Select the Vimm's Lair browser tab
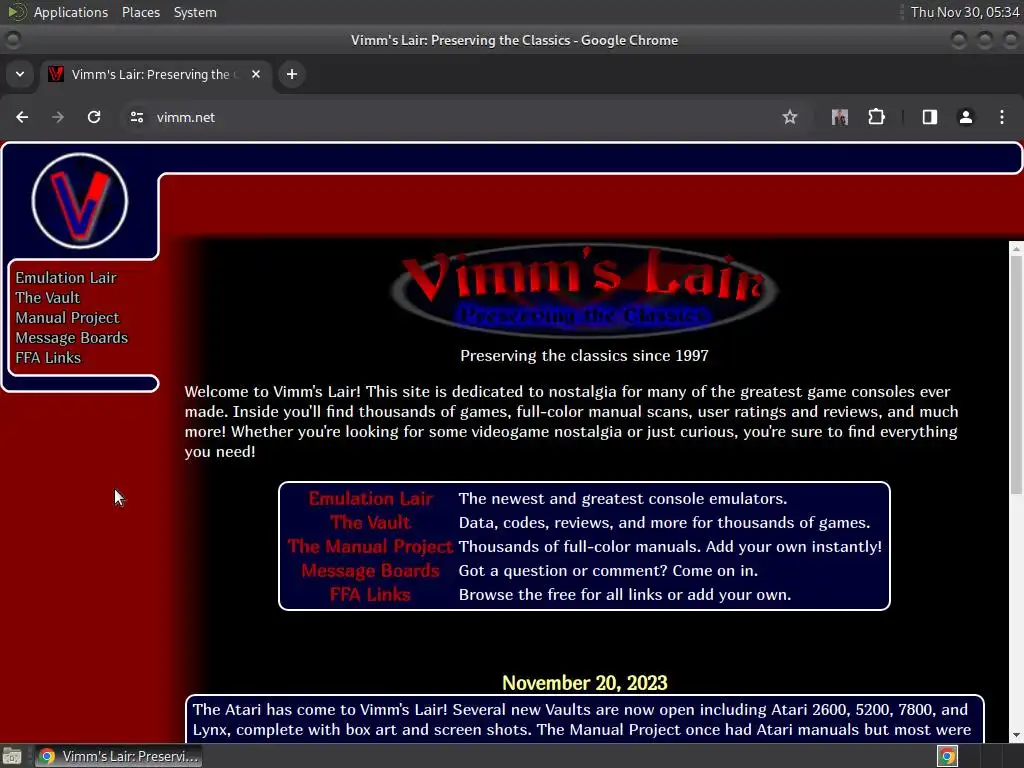 [155, 74]
